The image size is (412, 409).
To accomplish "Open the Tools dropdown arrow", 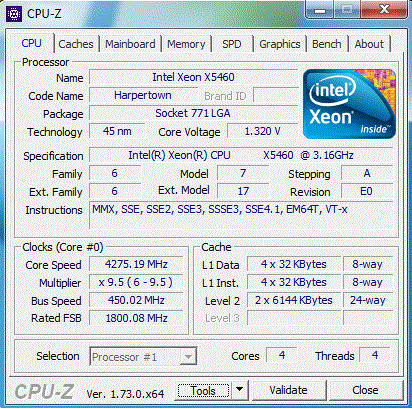I will click(x=240, y=390).
